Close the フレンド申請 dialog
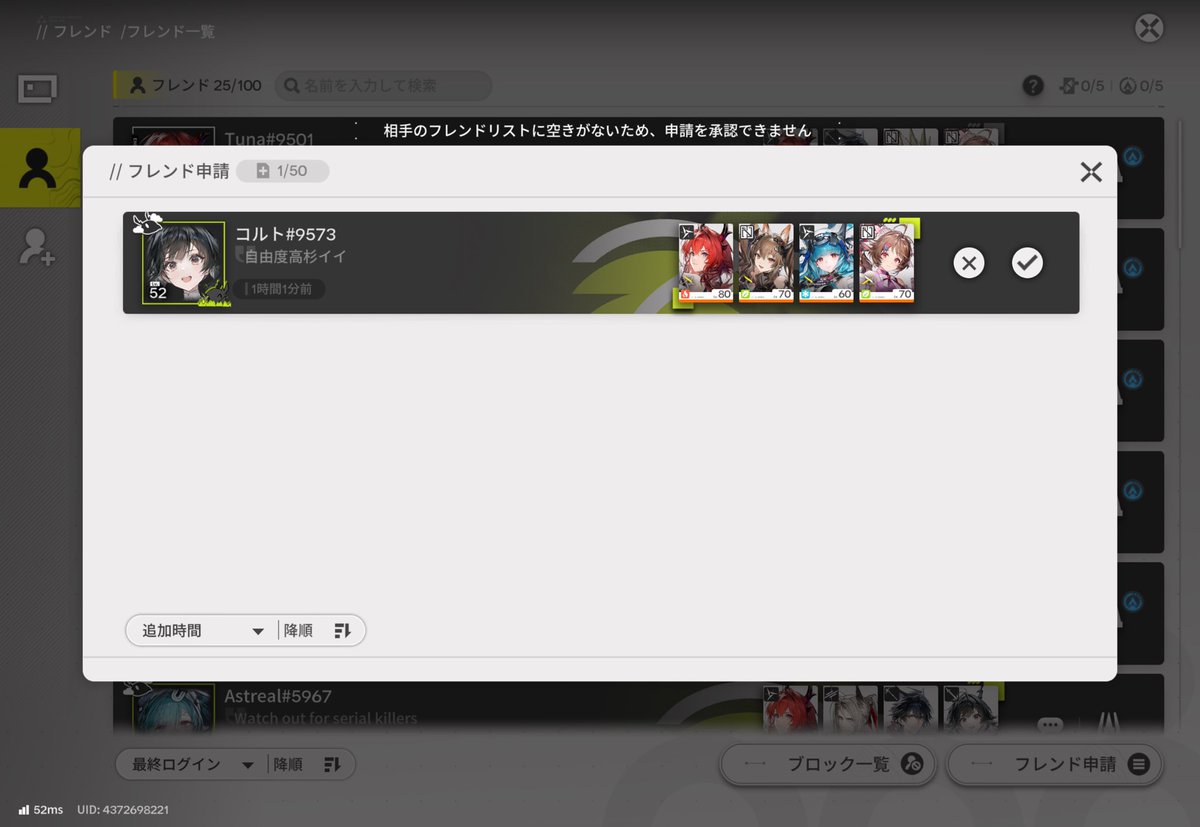This screenshot has height=827, width=1200. [1091, 172]
